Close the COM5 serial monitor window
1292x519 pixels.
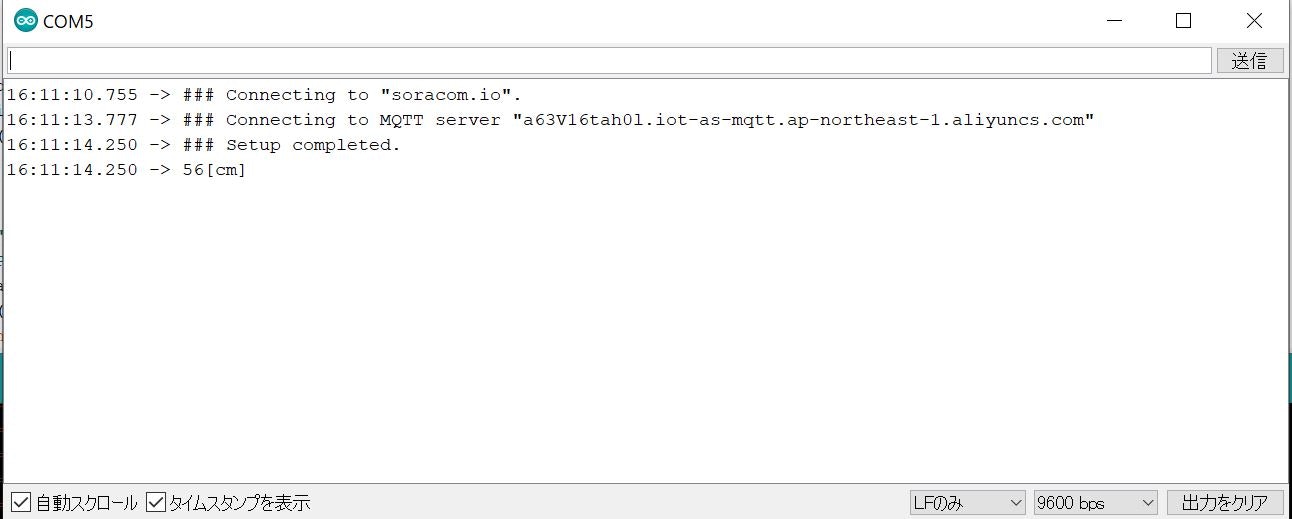click(x=1253, y=20)
